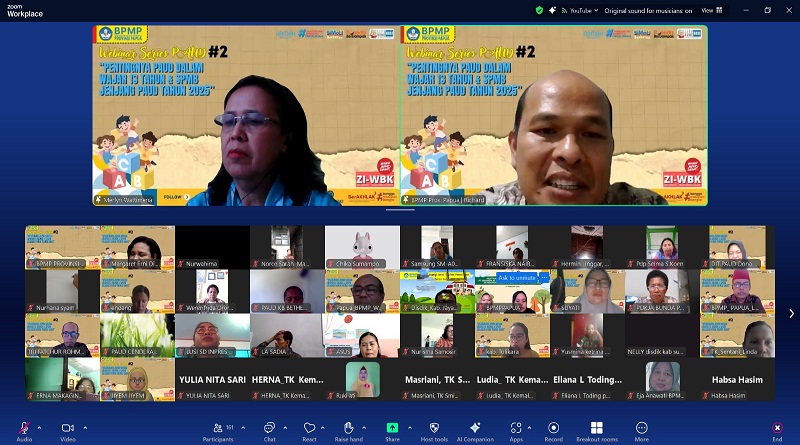Click the Zoom Workplace logo
The width and height of the screenshot is (800, 445).
click(x=24, y=11)
